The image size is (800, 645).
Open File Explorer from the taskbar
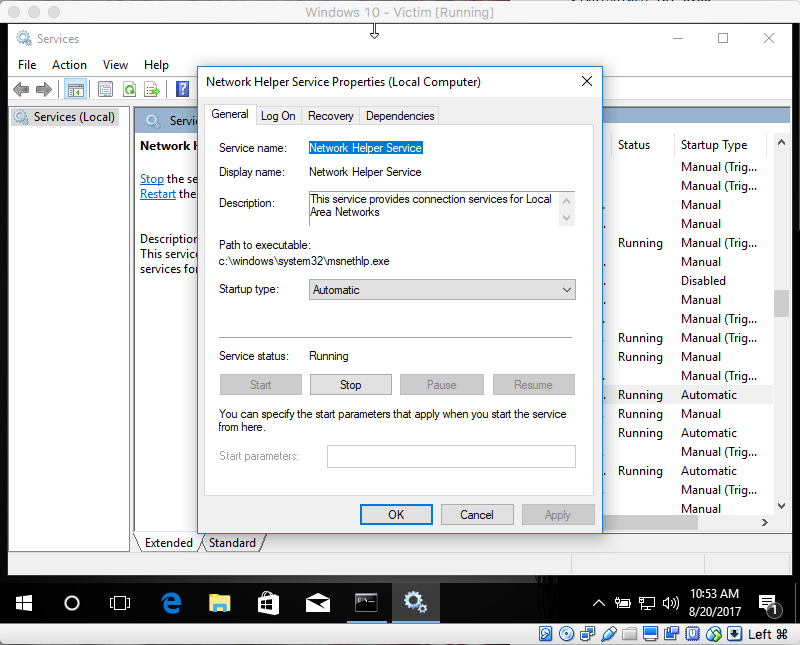219,603
